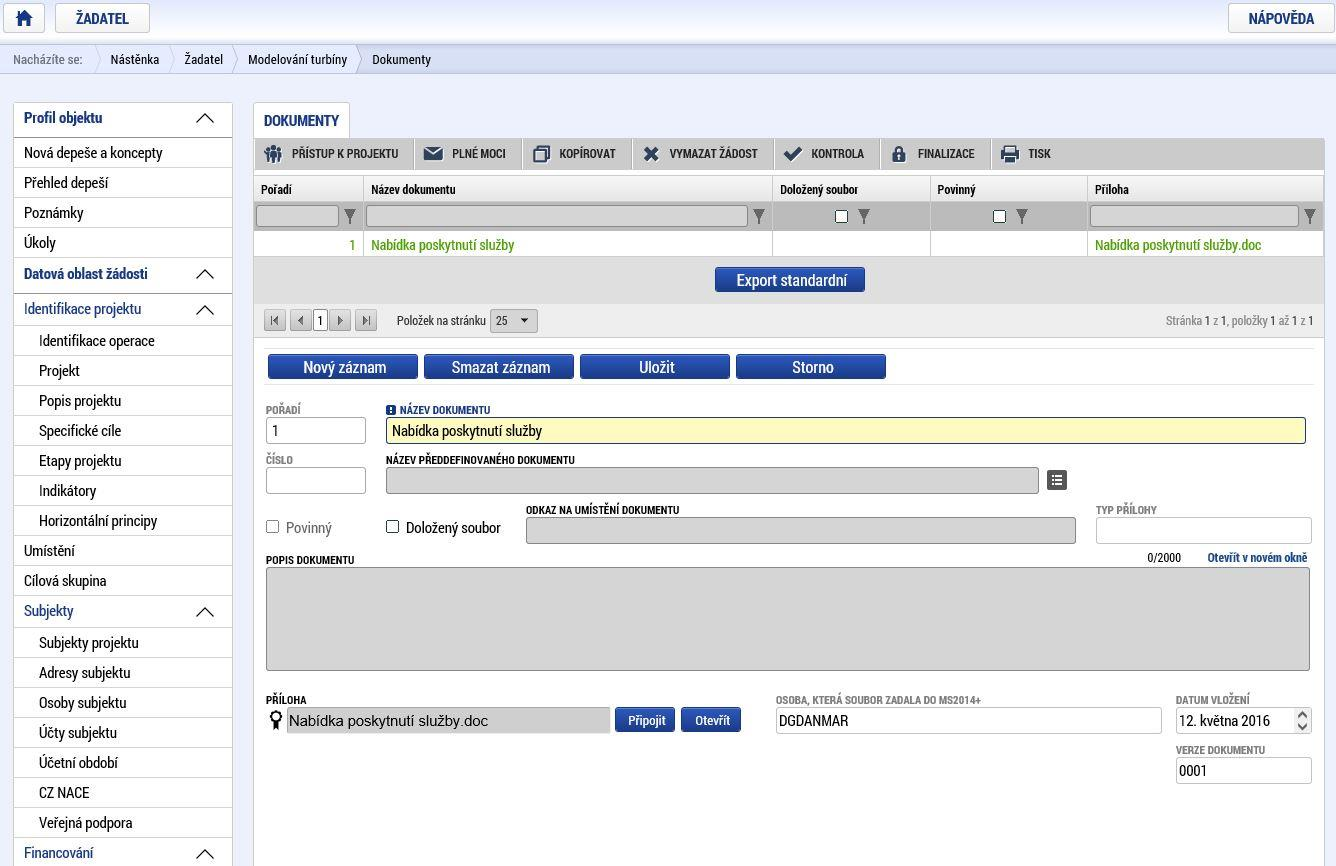Check the Doložený soubor checkbox in form
Screen dimensions: 1336x866
pyautogui.click(x=392, y=526)
